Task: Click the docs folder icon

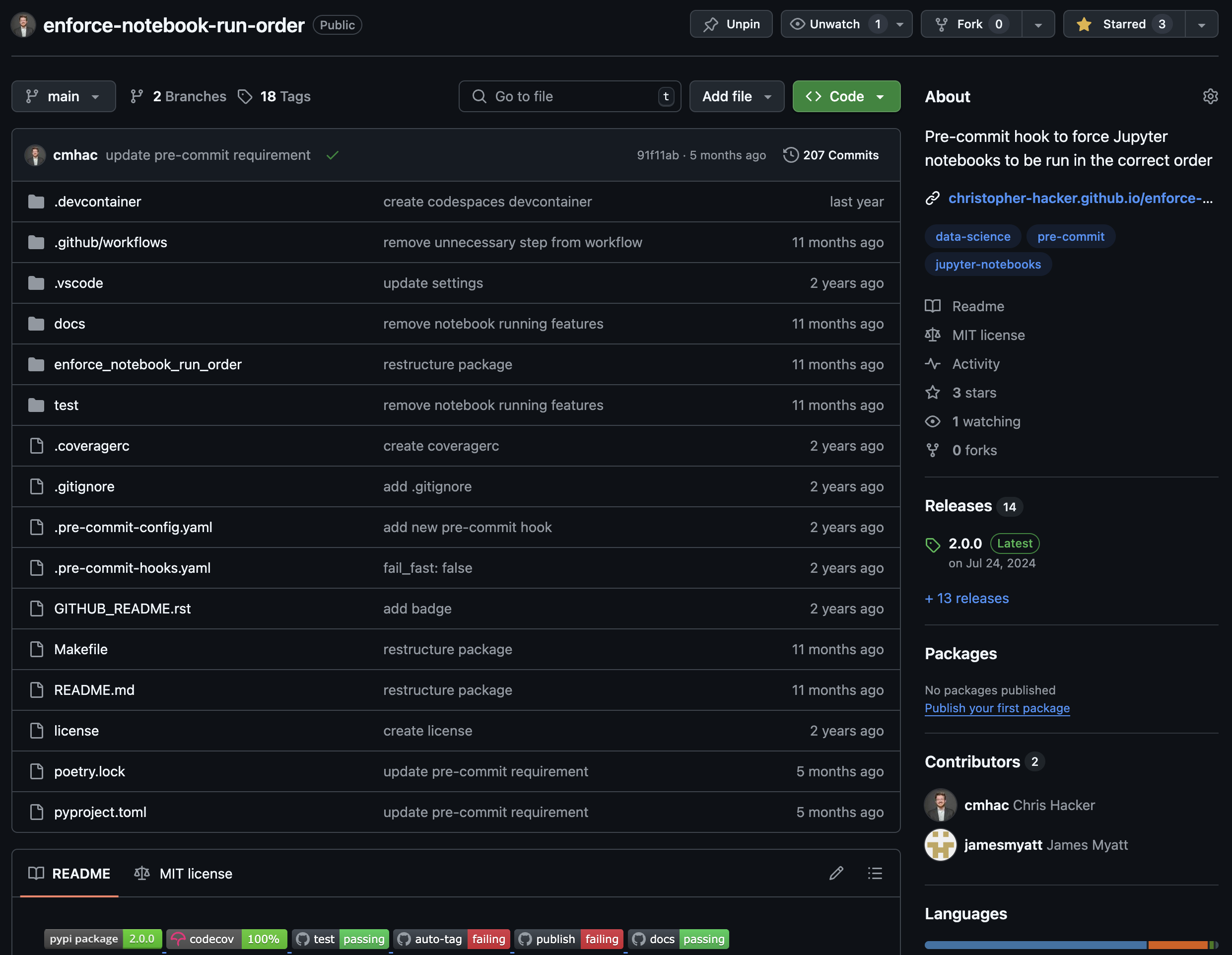Action: (36, 324)
